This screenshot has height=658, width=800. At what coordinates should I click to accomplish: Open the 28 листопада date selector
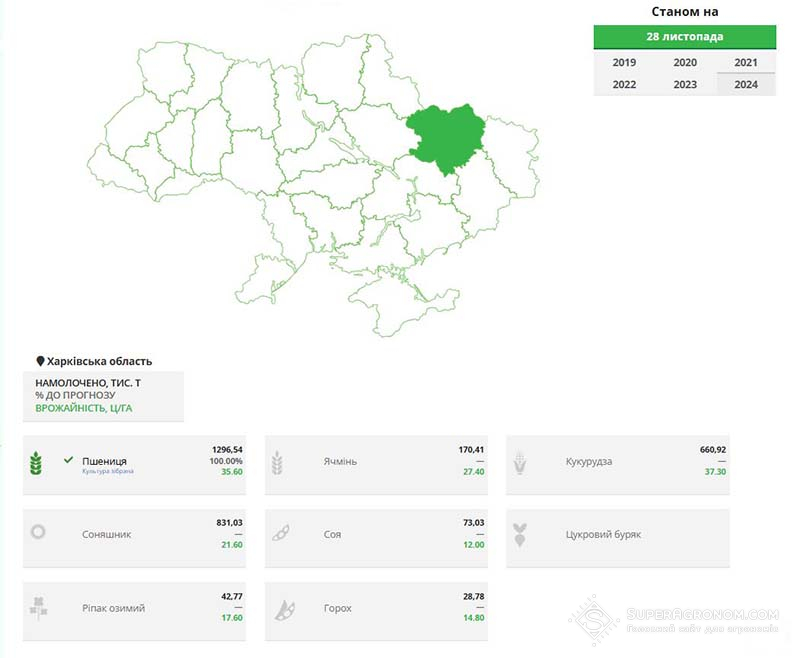[685, 37]
